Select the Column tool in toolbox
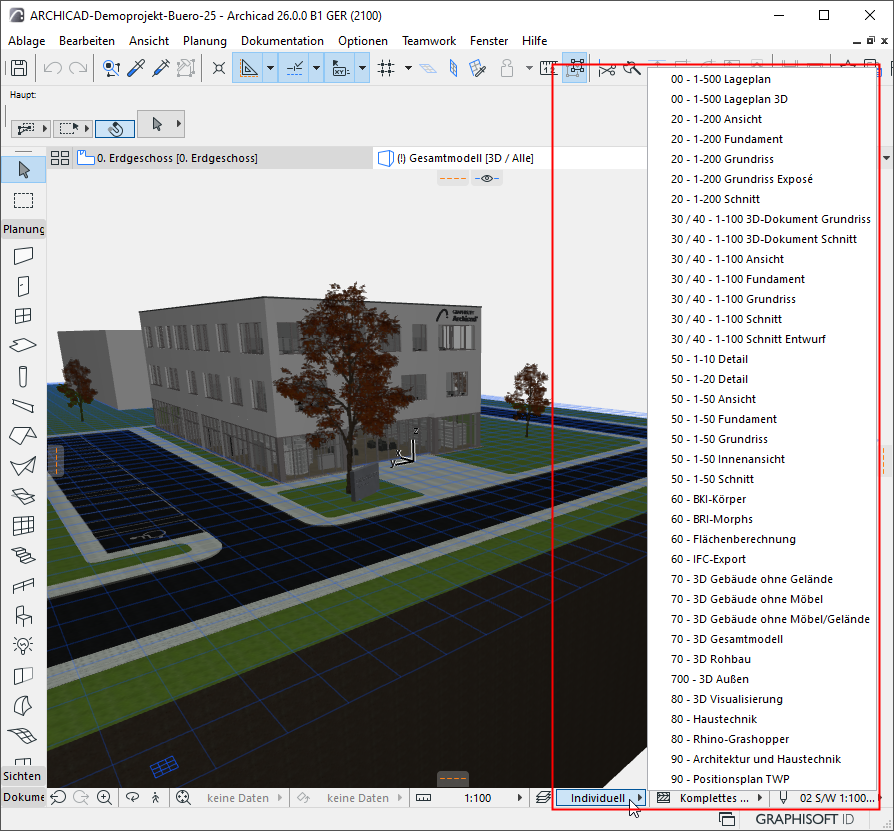 point(24,376)
